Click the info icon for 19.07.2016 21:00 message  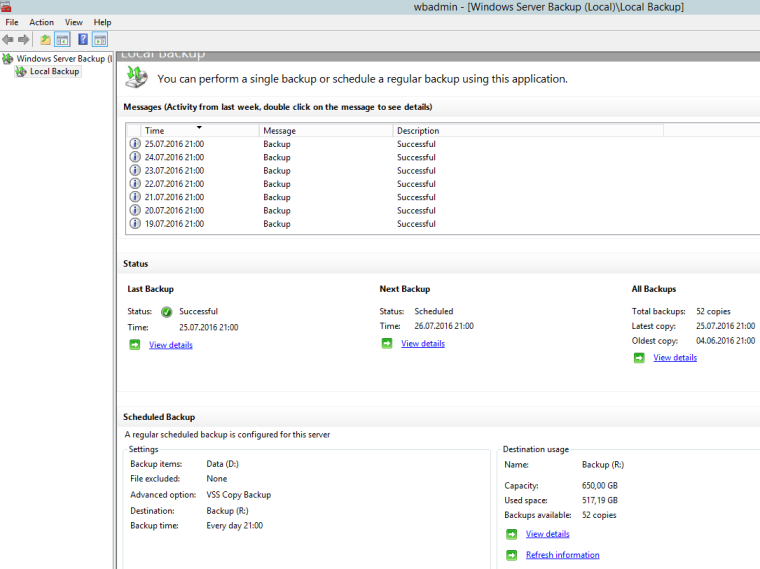click(x=135, y=223)
